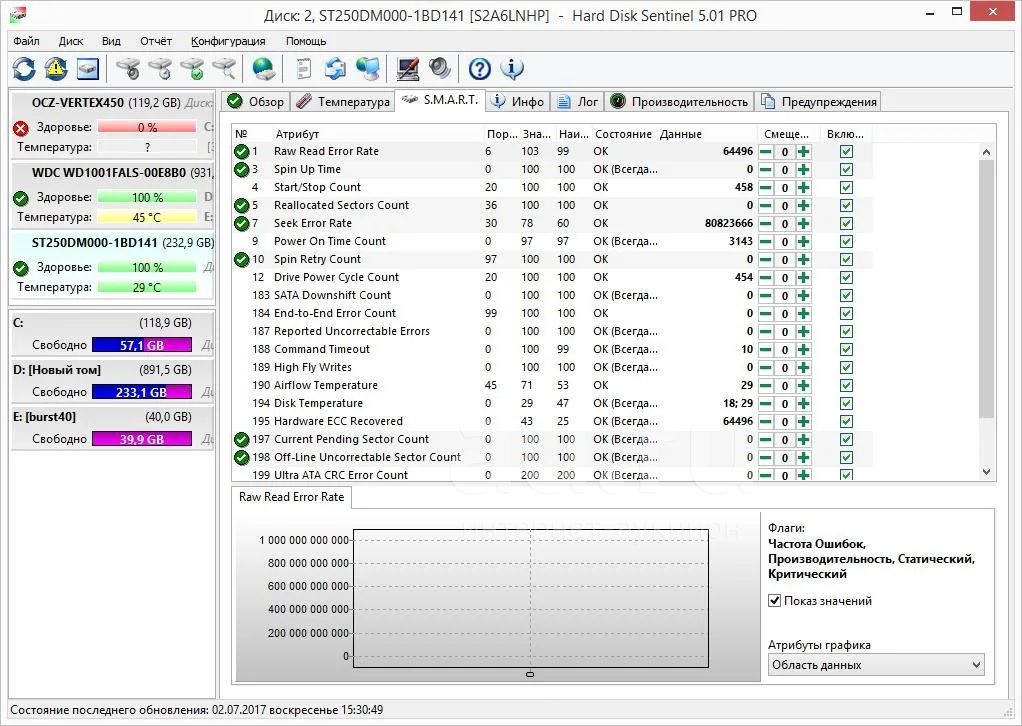This screenshot has height=726, width=1022.
Task: Click plus offset button on Reallocated Sectors Count row
Action: coord(804,206)
